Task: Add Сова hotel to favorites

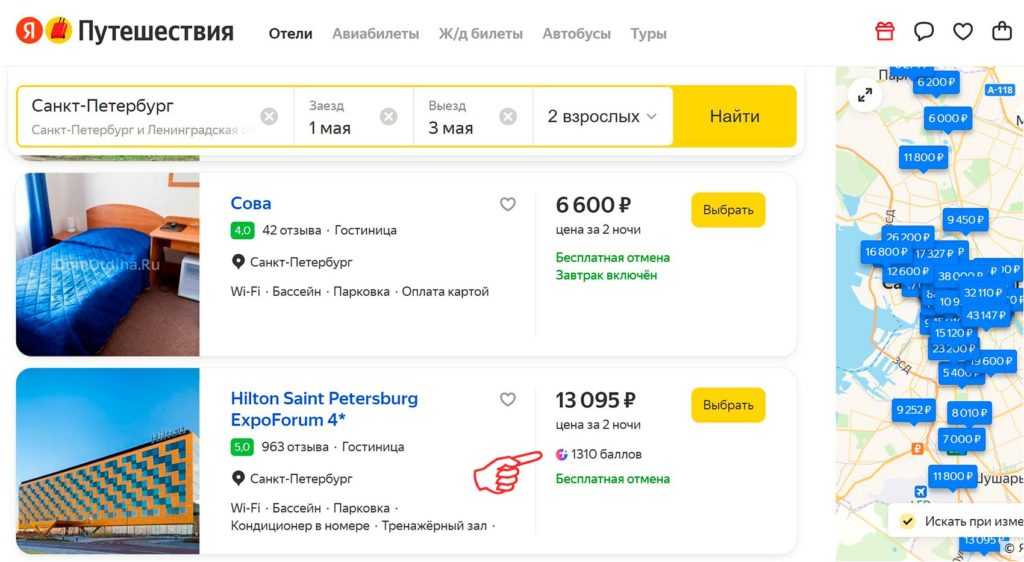Action: point(508,204)
